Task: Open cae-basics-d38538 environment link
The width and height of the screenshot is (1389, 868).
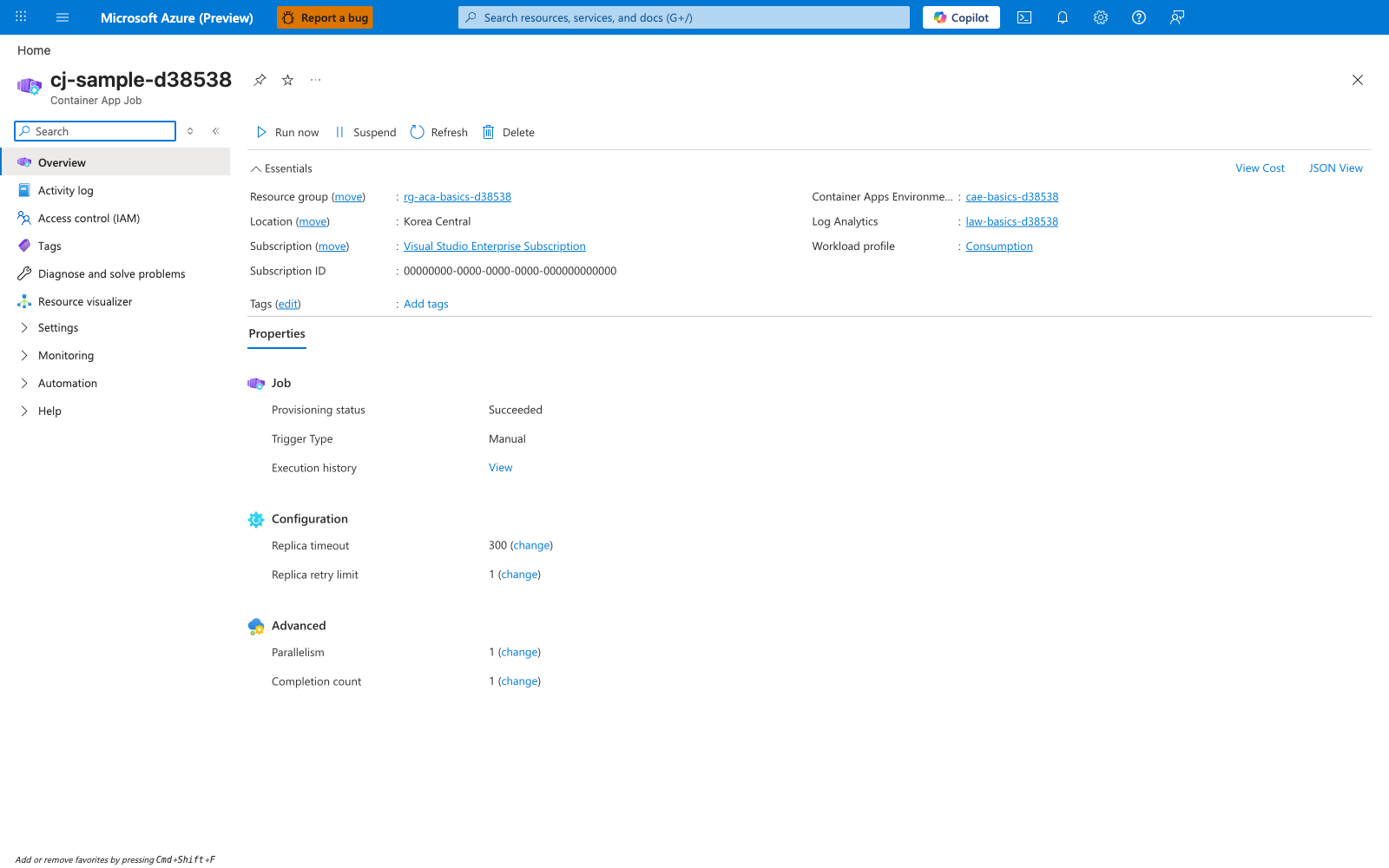Action: pyautogui.click(x=1012, y=197)
